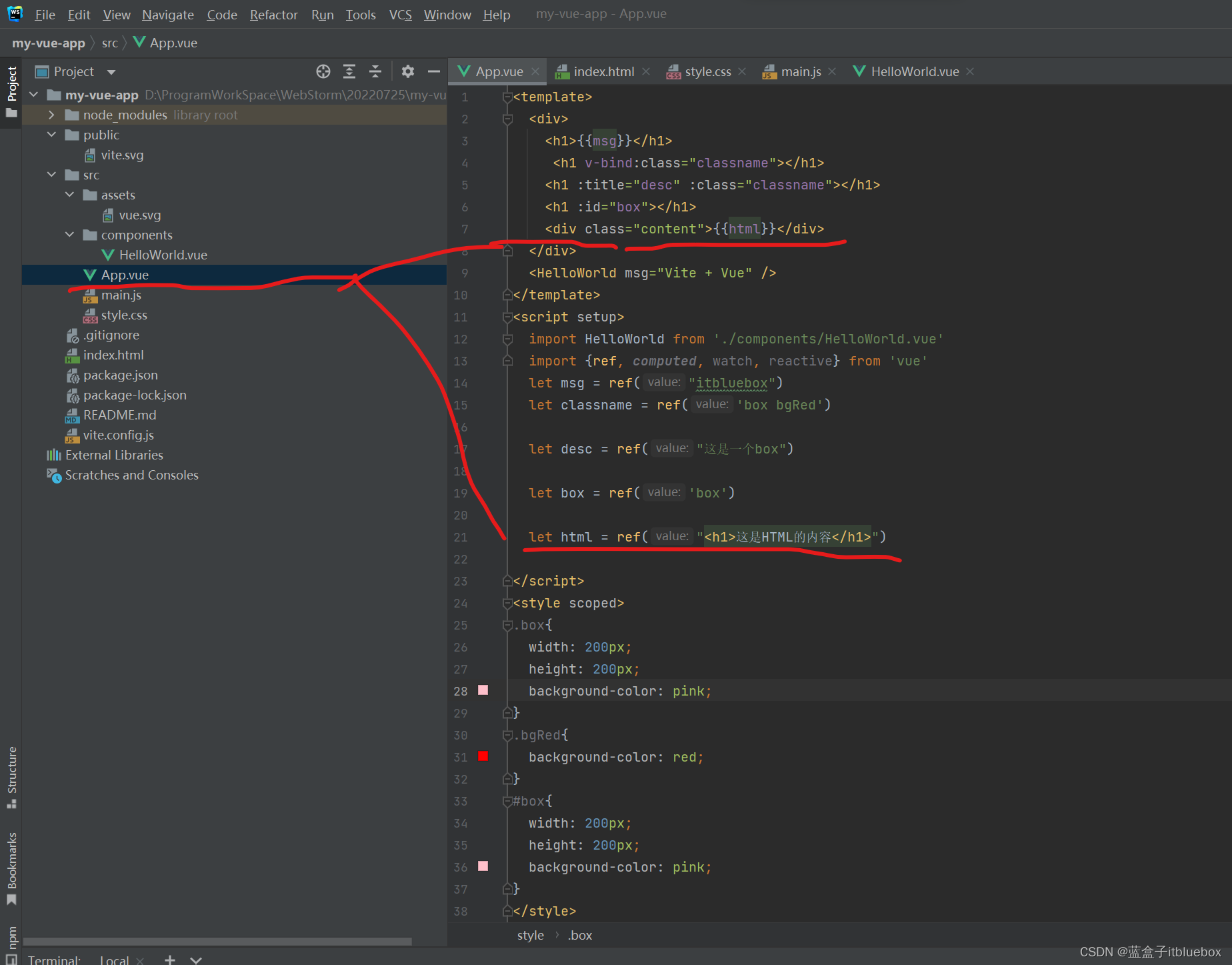Open the Edit menu
This screenshot has width=1232, height=965.
coord(79,15)
